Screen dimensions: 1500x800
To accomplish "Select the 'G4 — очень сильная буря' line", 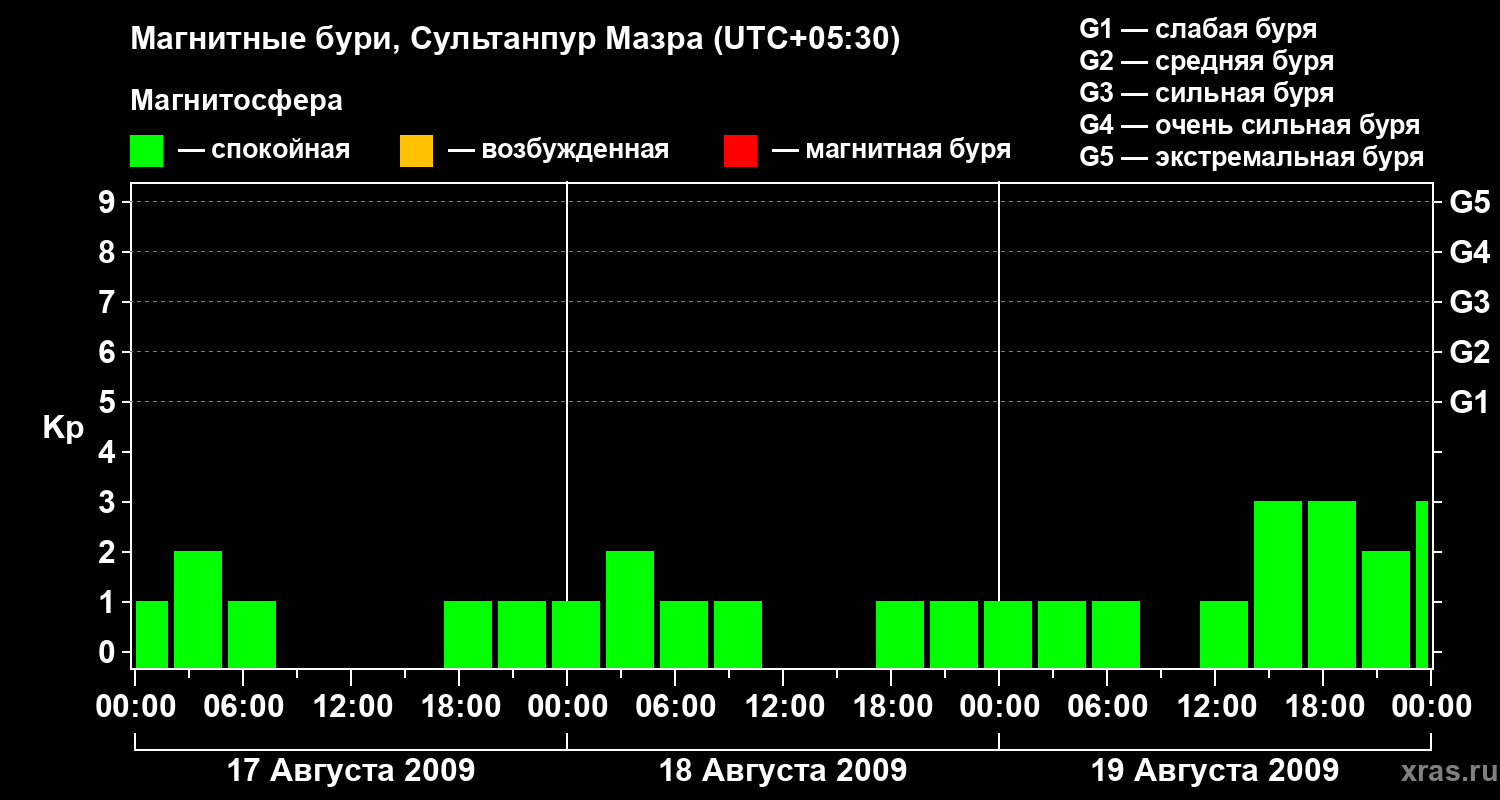I will (x=1249, y=125).
